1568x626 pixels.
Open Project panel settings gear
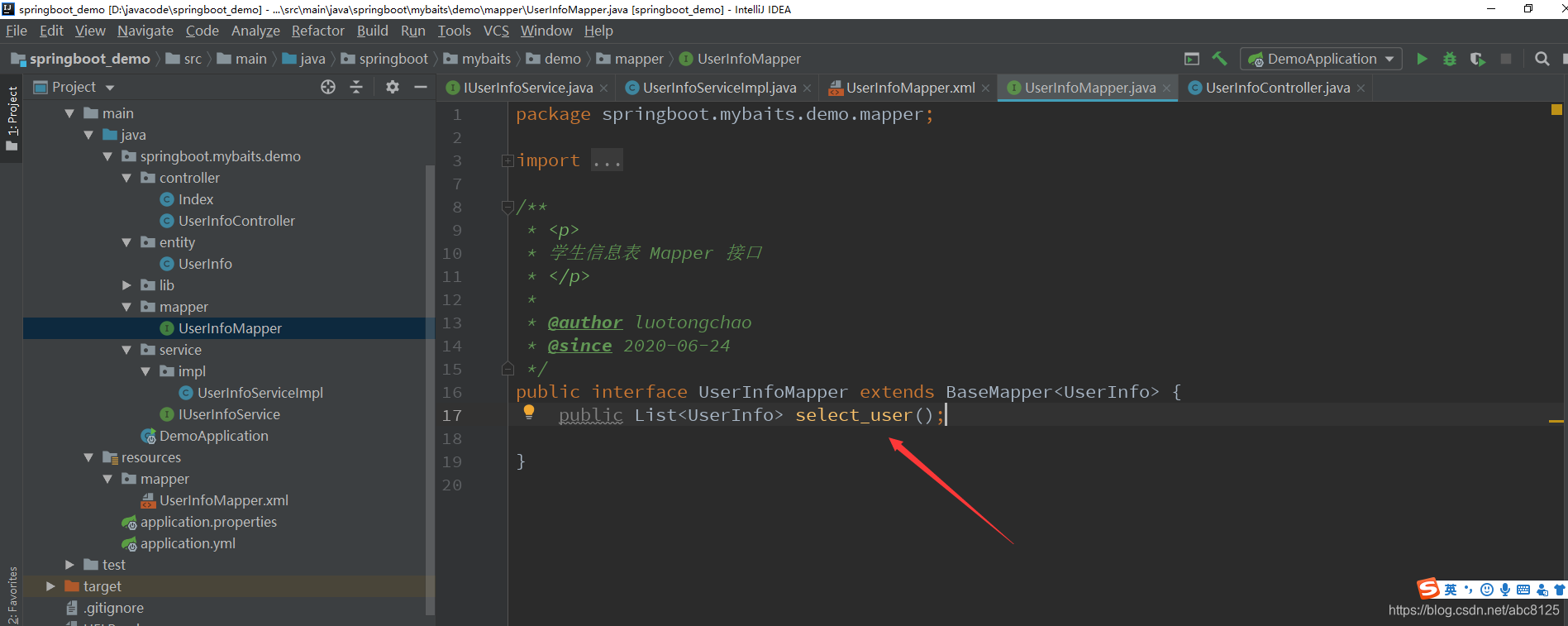tap(393, 87)
